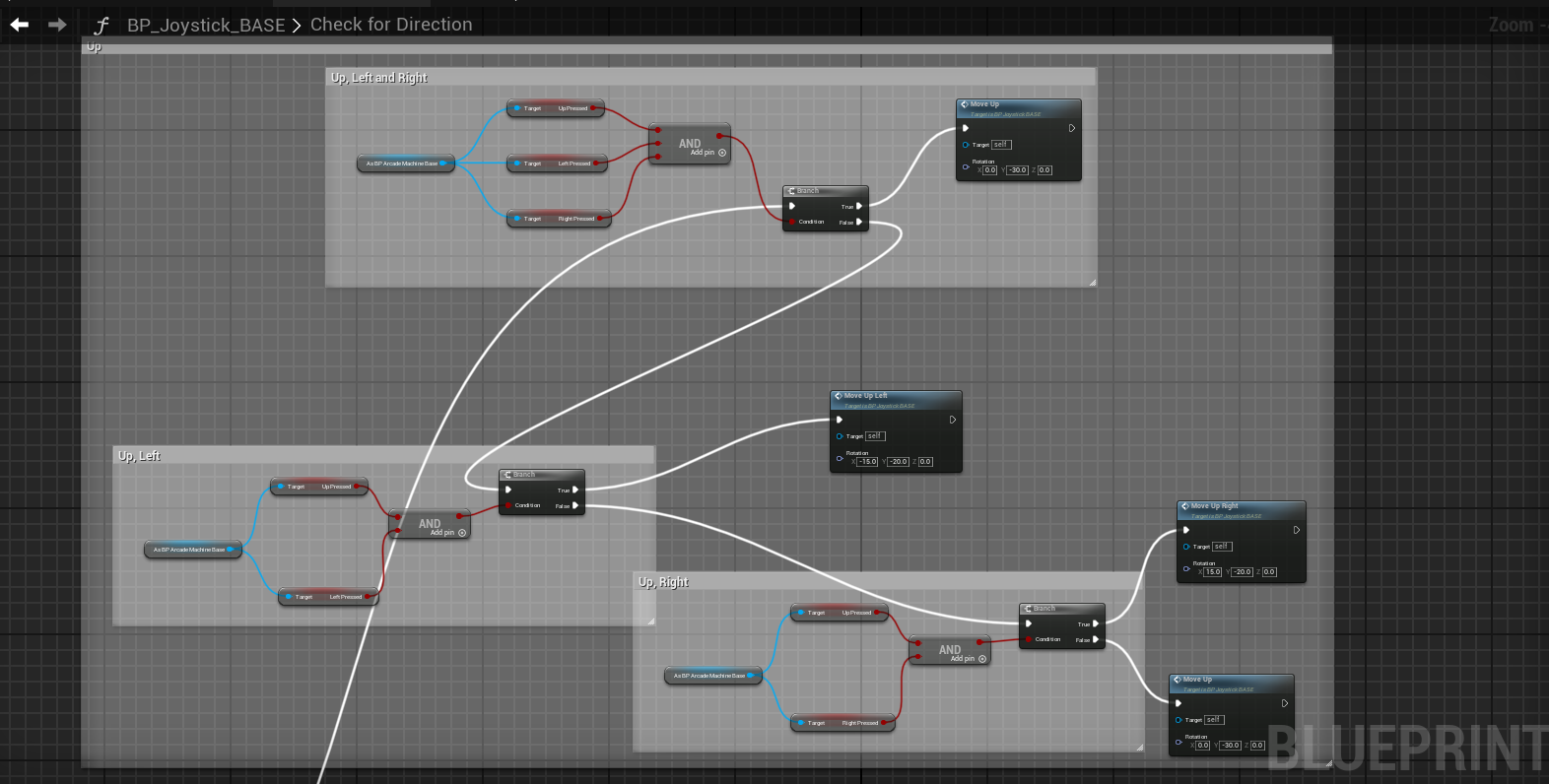Select the Move Up Right node header
1549x784 pixels.
1242,510
